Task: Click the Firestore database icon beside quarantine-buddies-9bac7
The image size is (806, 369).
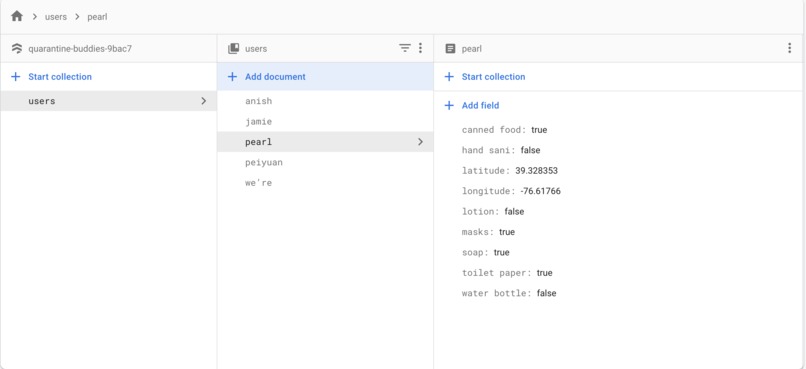Action: point(17,48)
